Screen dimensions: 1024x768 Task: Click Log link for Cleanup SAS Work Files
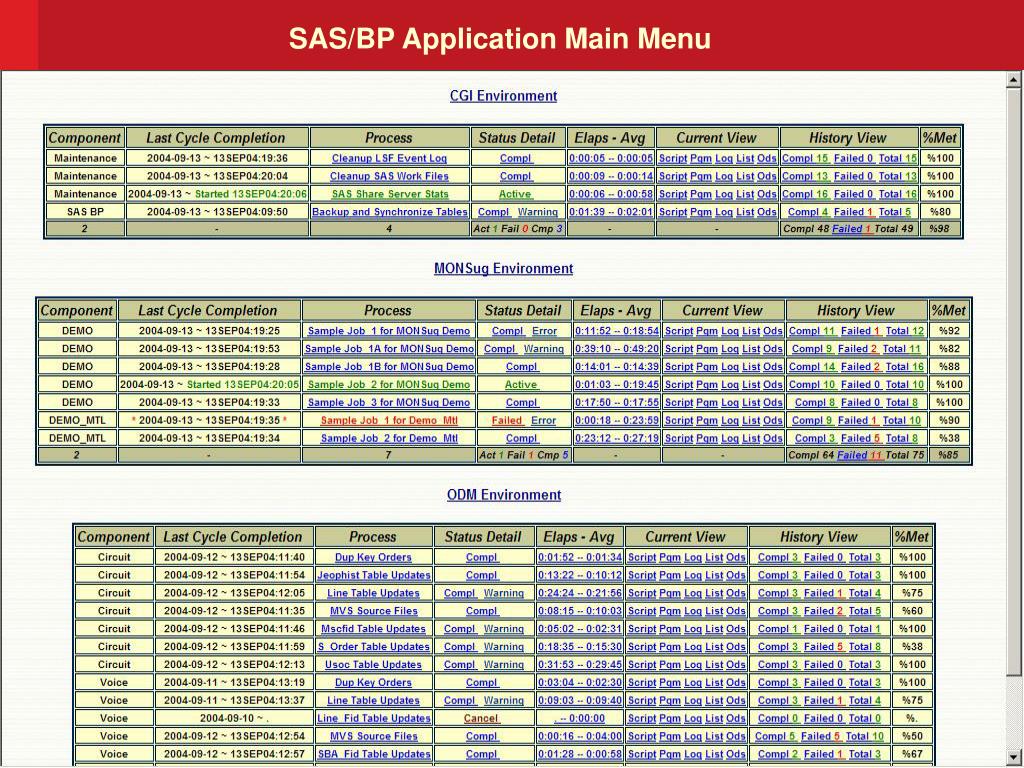click(x=724, y=176)
